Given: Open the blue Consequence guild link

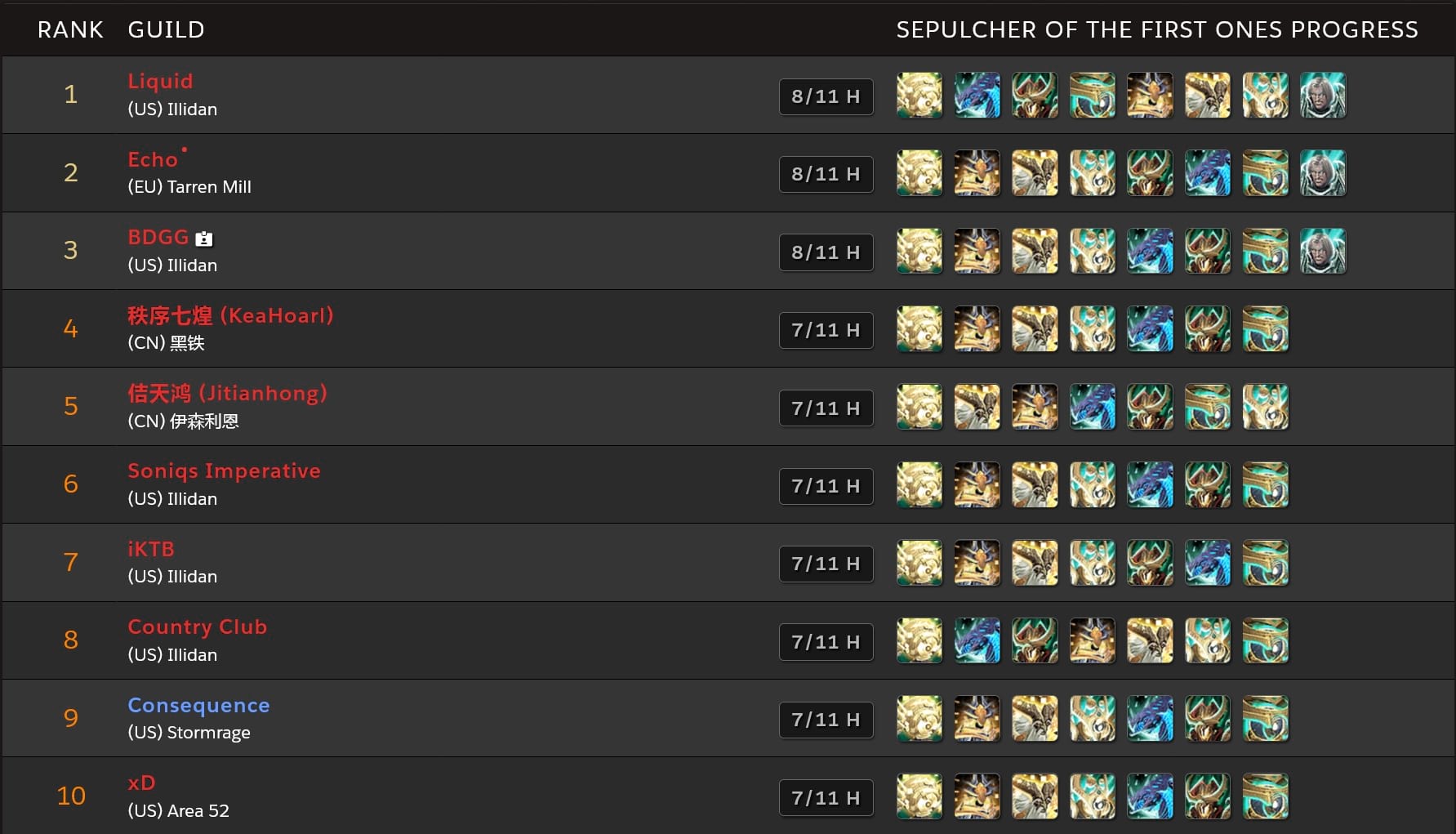Looking at the screenshot, I should point(198,705).
